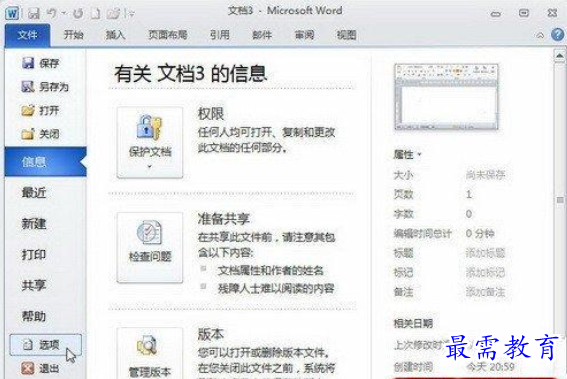567x379 pixels.
Task: Expand the 属性 (Properties) dropdown
Action: [x=408, y=155]
